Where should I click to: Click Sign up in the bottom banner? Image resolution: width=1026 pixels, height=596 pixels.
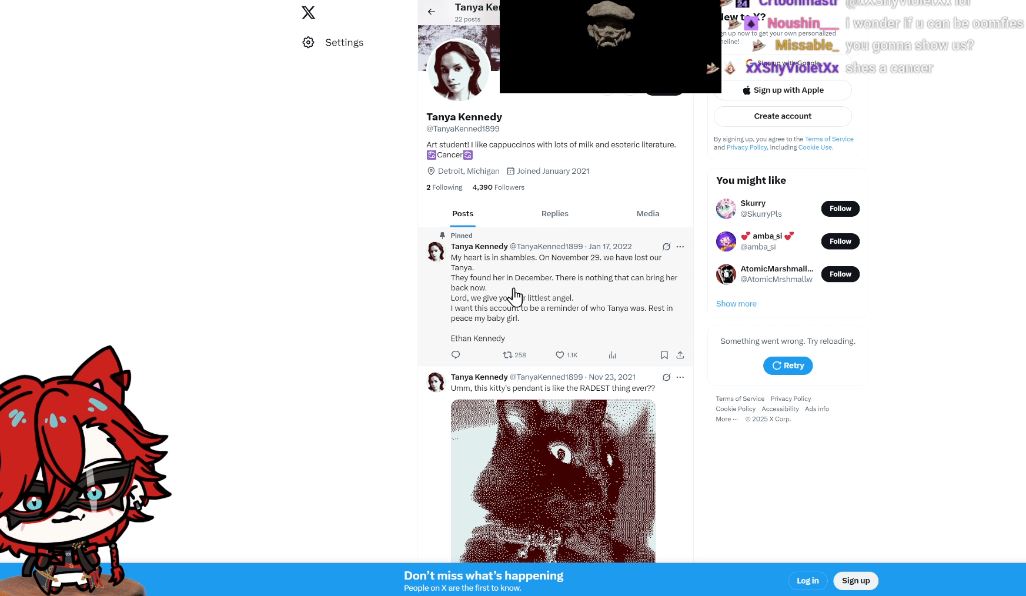(x=855, y=581)
